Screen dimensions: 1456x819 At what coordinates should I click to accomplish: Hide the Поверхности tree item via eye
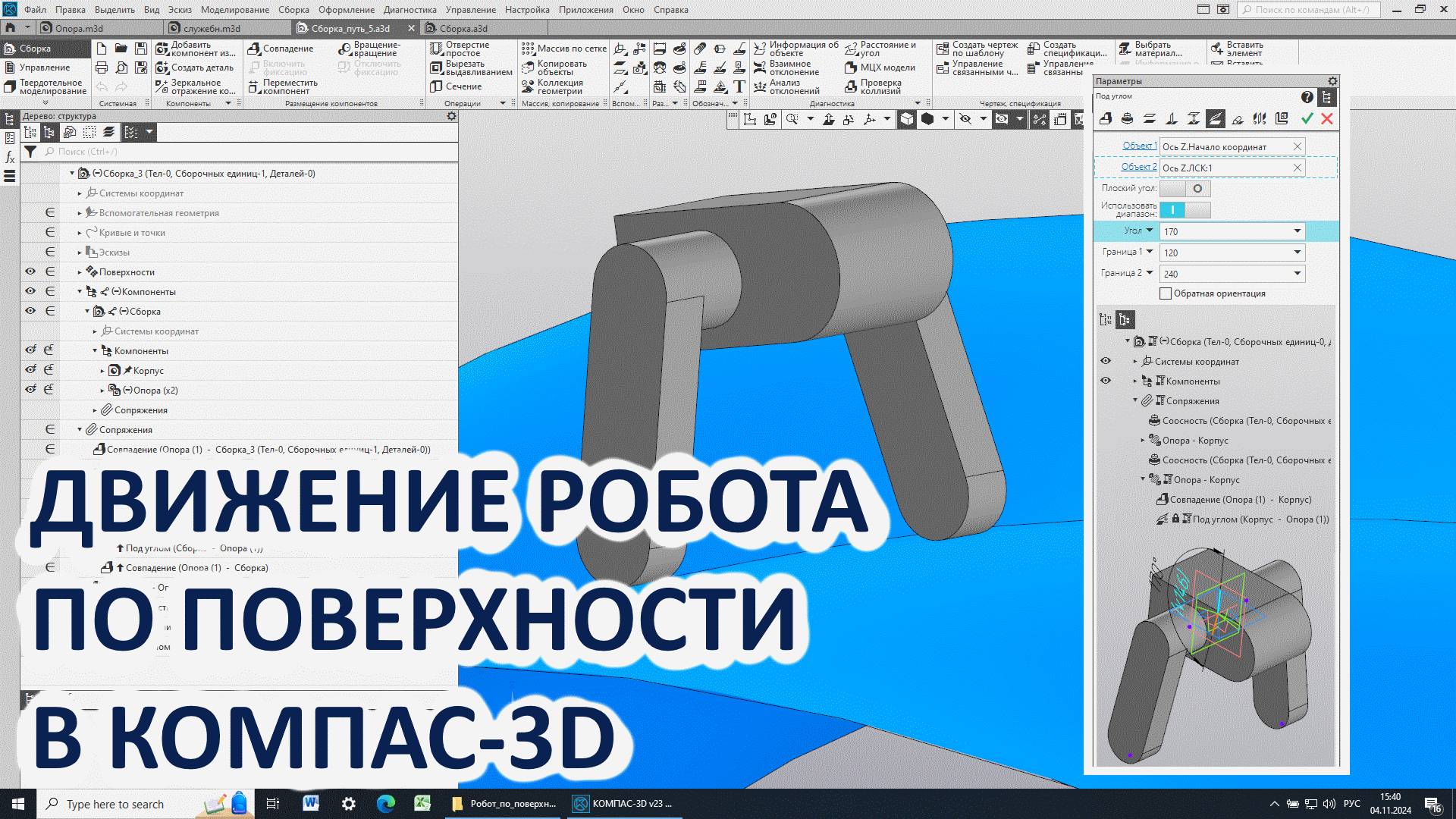pos(30,271)
